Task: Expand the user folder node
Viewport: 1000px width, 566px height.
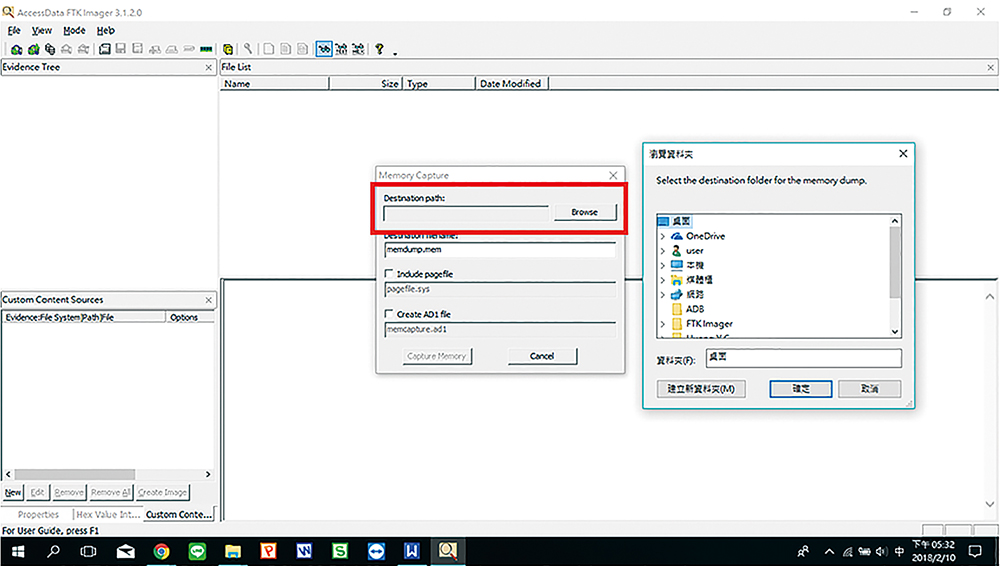Action: point(663,251)
